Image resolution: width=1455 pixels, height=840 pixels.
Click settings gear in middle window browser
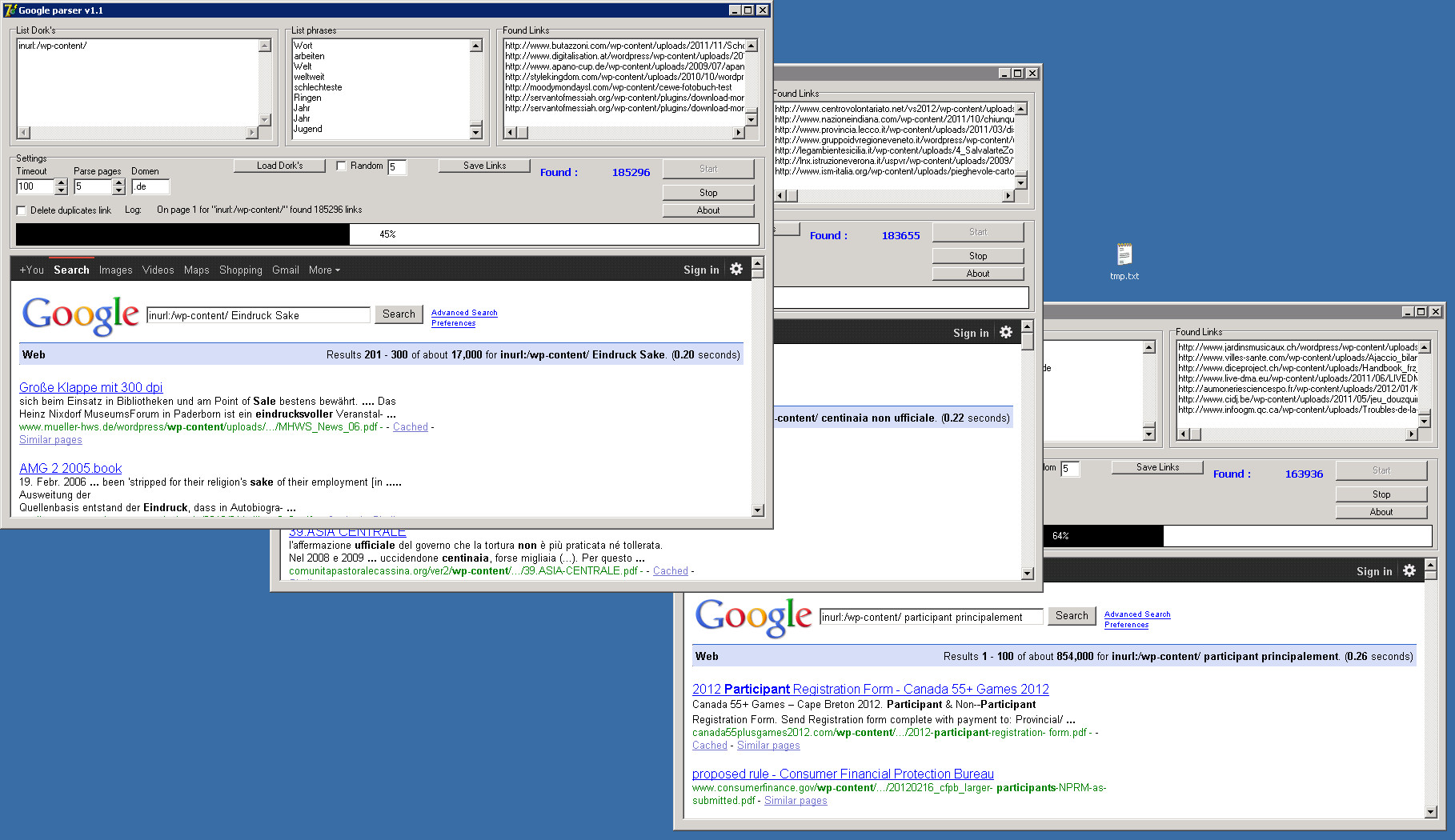(x=1006, y=332)
